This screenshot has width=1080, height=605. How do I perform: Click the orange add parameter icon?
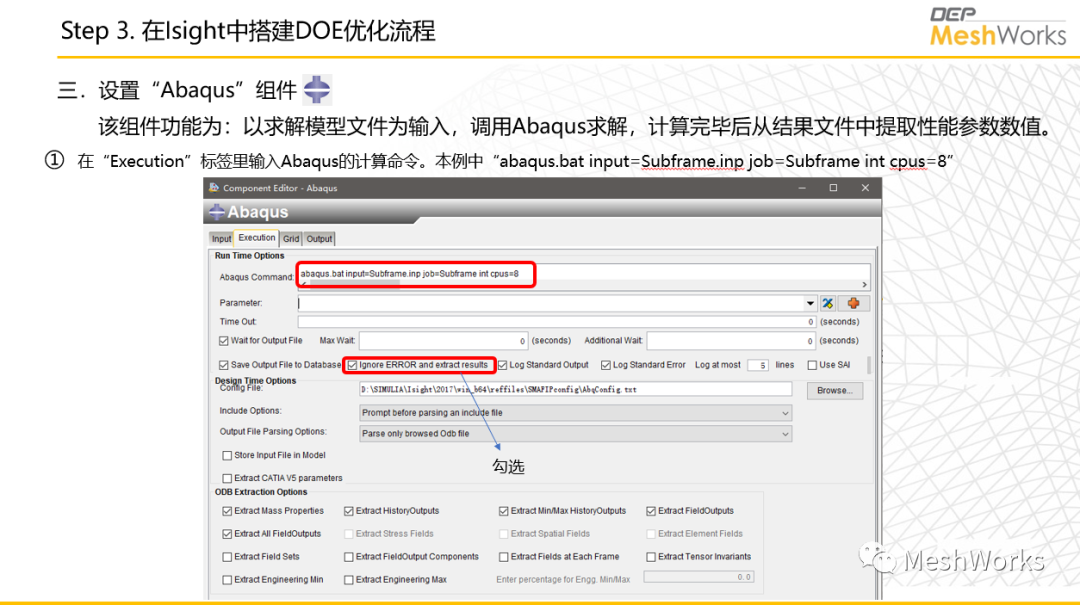[x=853, y=303]
